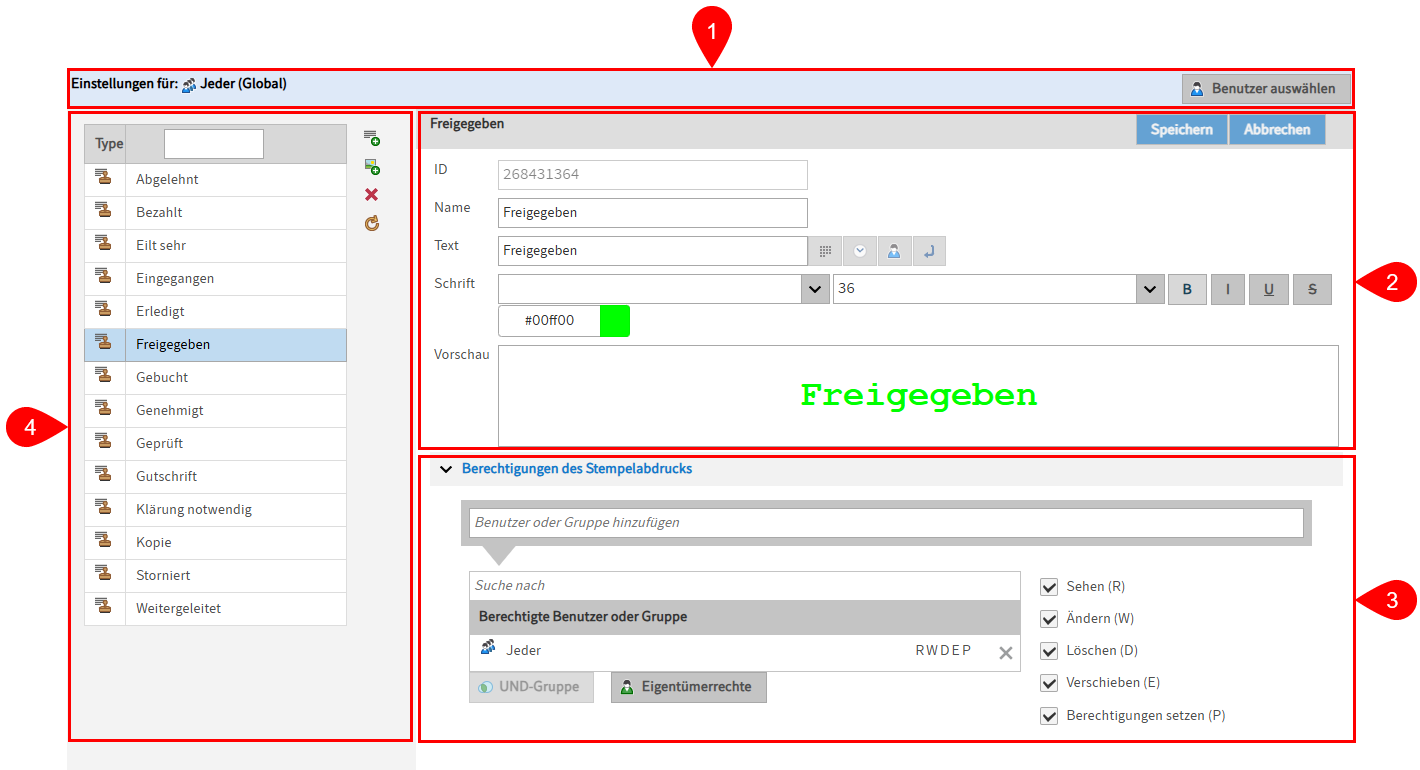Disable Berechtigungen setzen (P) checkbox
Screen dimensions: 1420x770
(1049, 716)
